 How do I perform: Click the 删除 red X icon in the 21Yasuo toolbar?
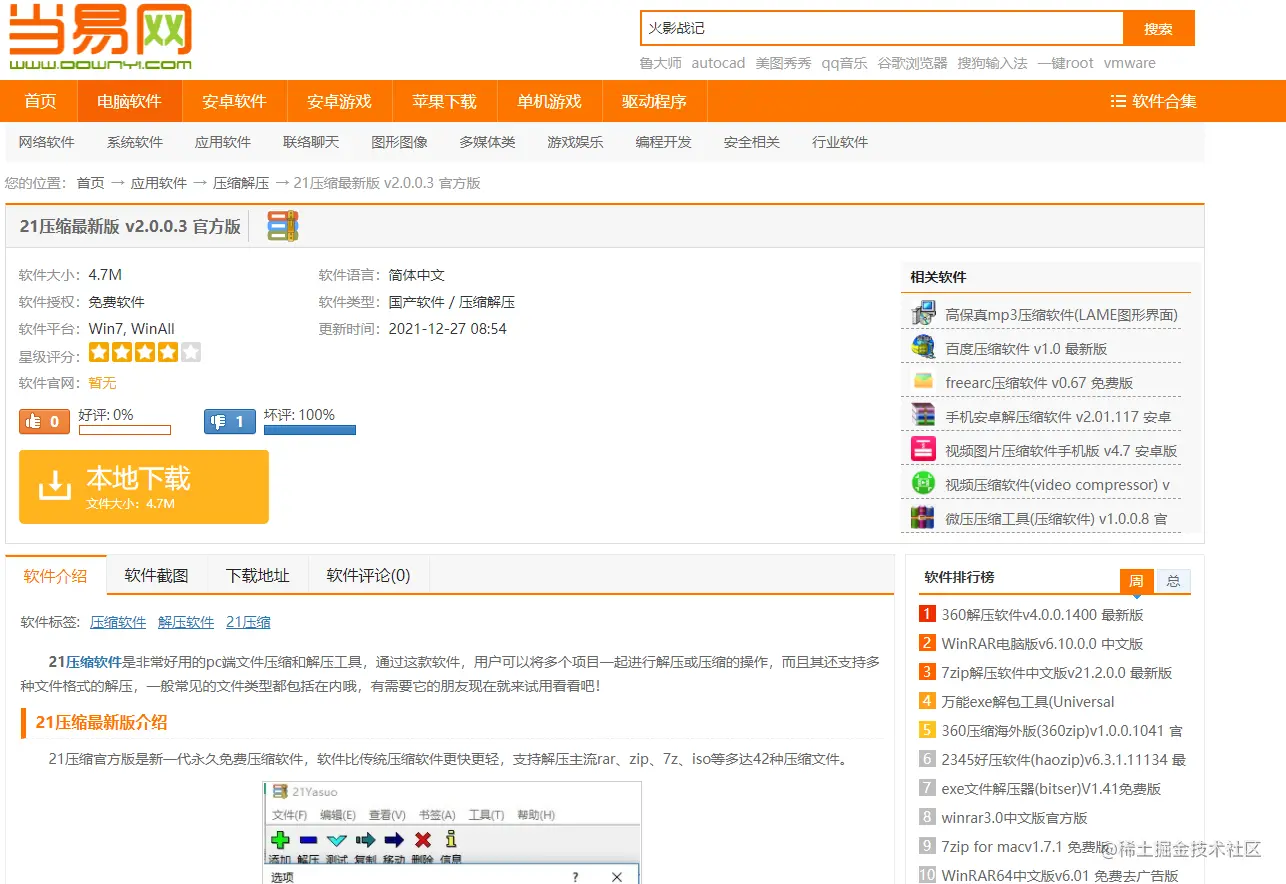tap(423, 840)
